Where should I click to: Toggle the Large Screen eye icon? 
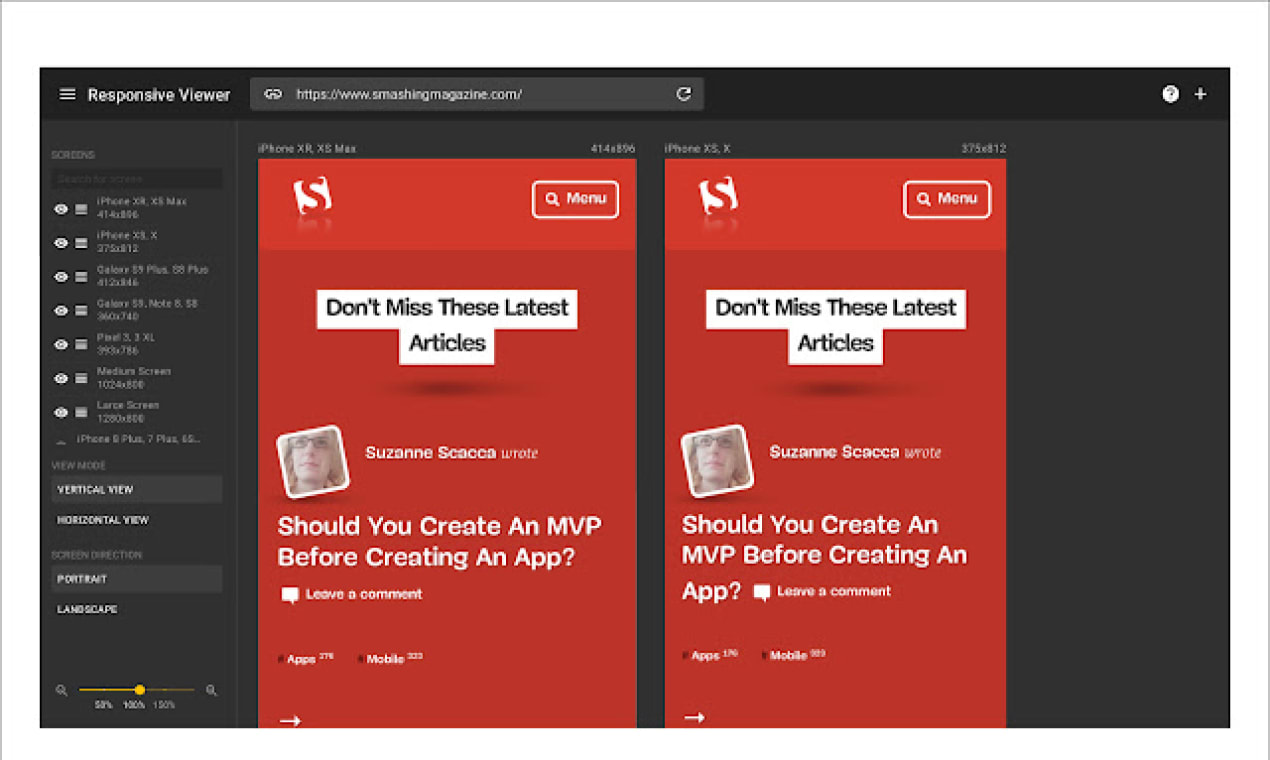[61, 413]
